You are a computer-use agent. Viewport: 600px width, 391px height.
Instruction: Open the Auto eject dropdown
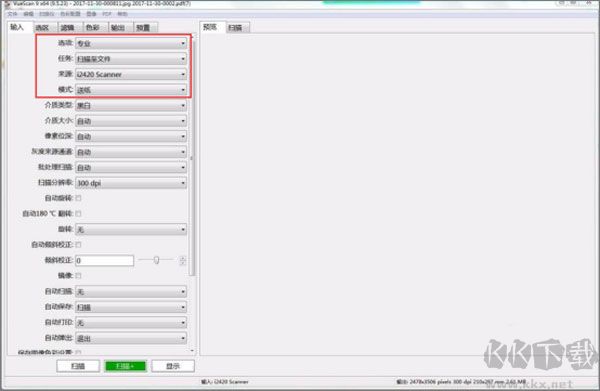(x=131, y=338)
